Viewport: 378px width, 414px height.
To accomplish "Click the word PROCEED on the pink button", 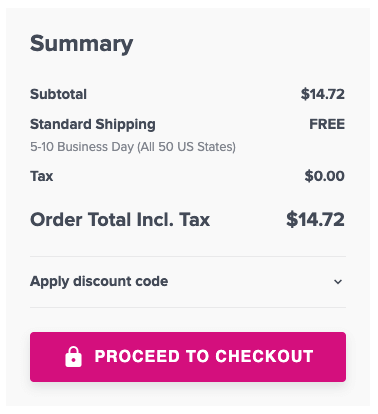I will [137, 356].
